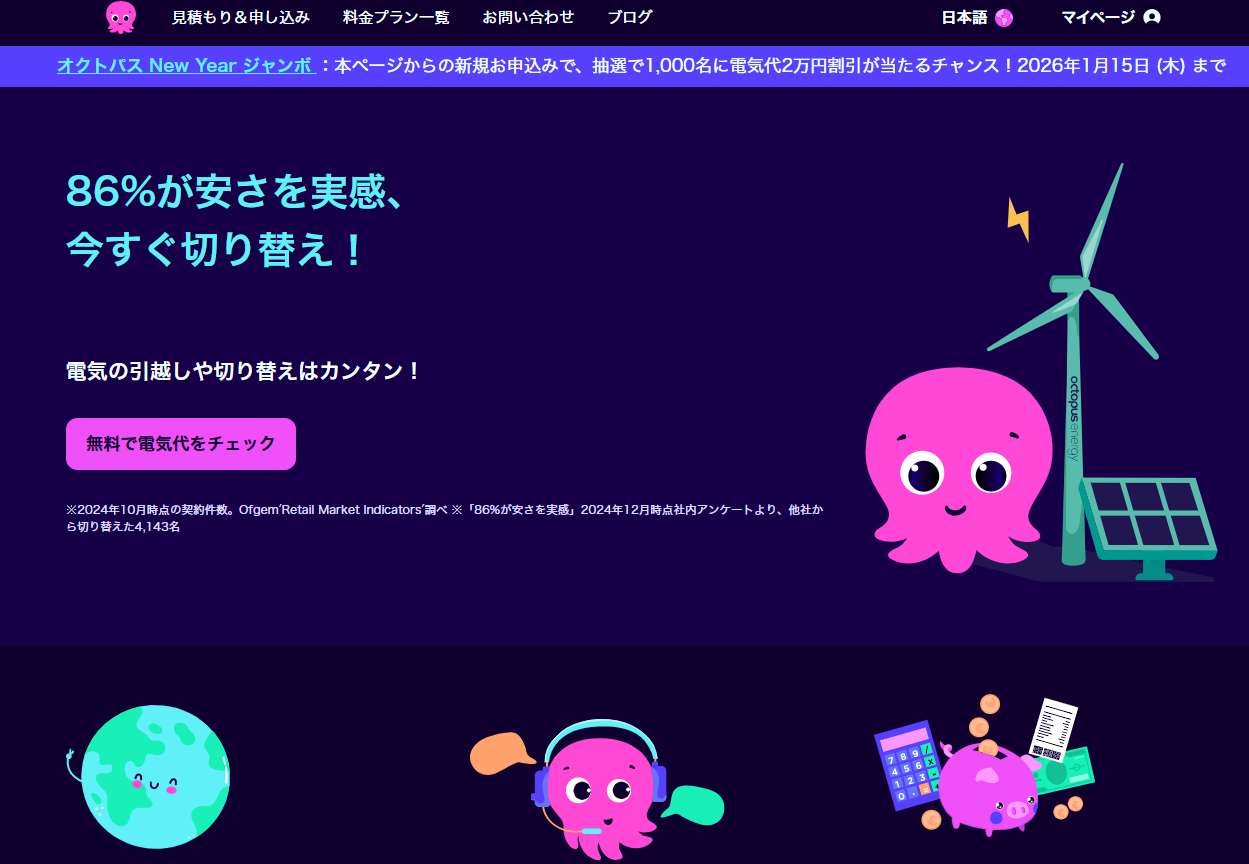Click the text 電気の引越しや切り替えはカンタン！

[244, 371]
